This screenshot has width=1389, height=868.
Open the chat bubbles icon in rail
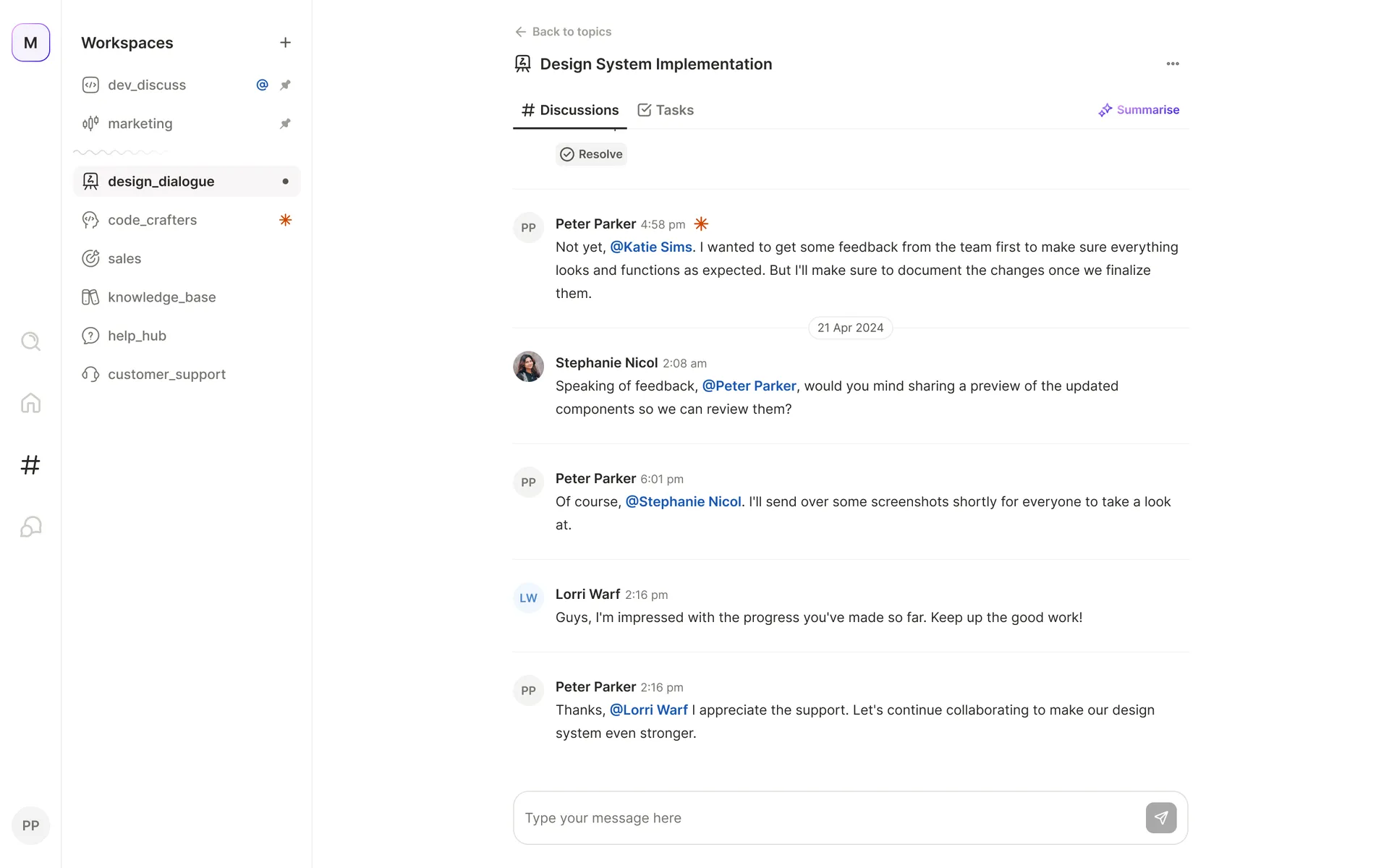[30, 527]
